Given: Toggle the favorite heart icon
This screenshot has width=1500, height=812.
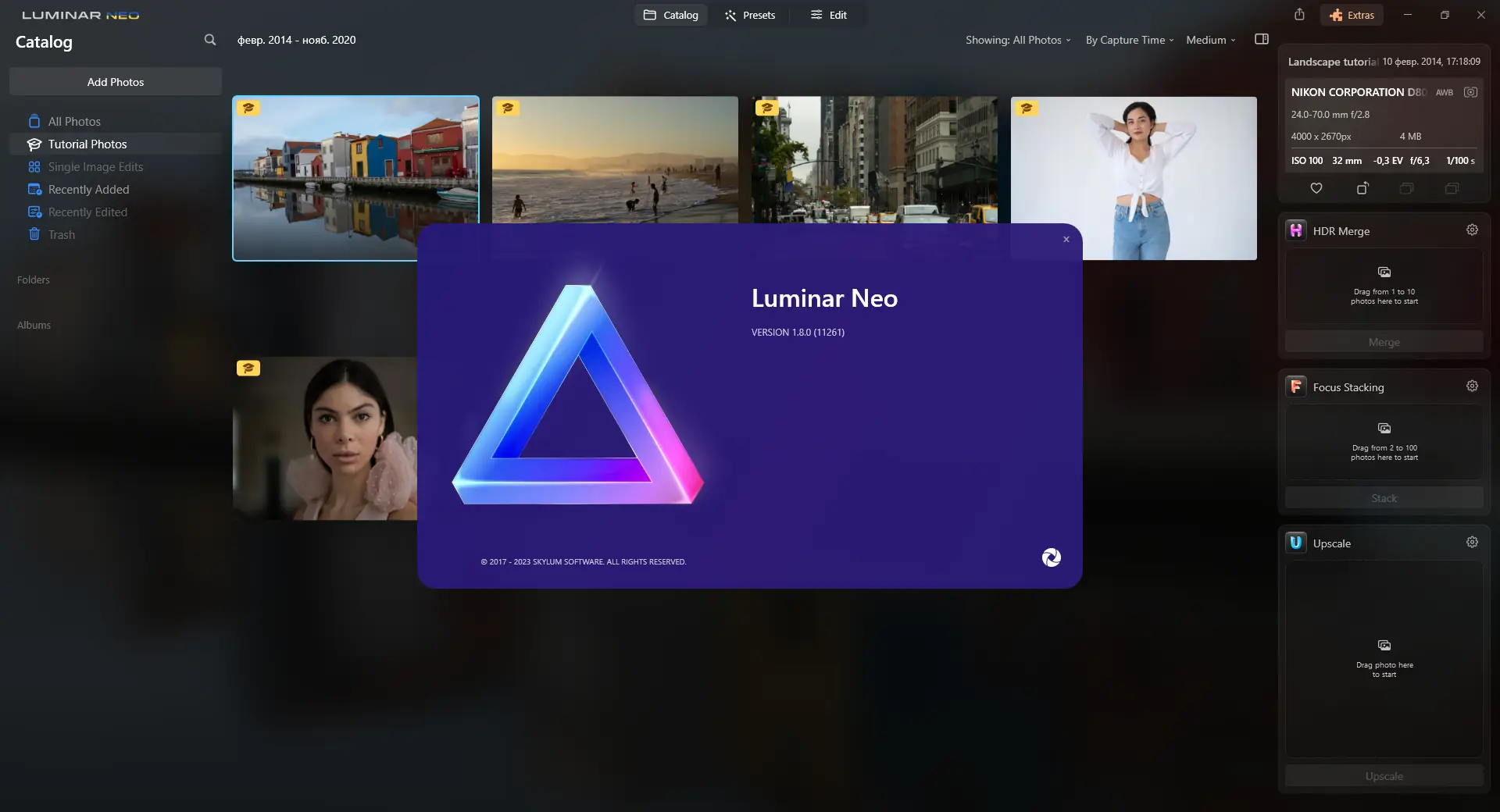Looking at the screenshot, I should [1316, 188].
